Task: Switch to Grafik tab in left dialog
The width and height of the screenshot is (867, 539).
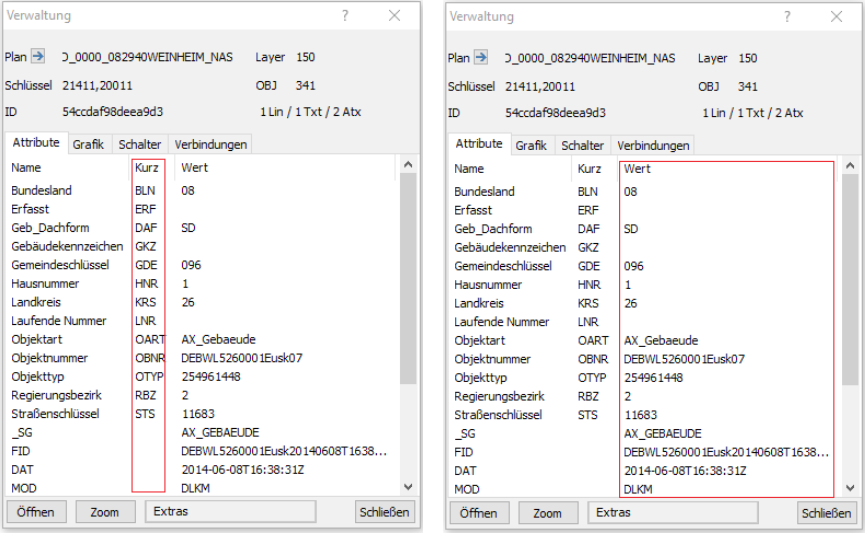Action: (88, 145)
